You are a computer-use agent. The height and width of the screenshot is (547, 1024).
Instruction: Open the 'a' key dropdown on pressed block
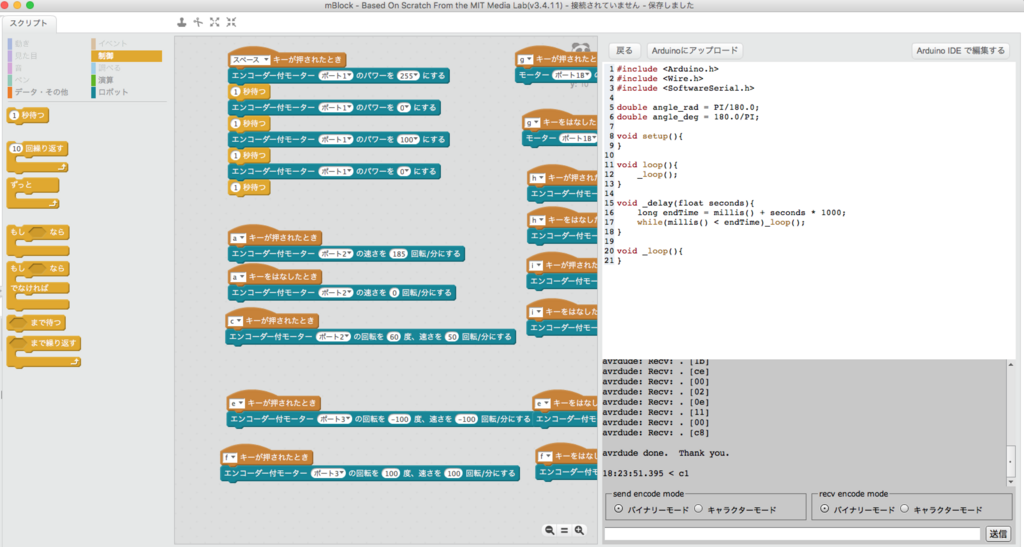coord(238,238)
